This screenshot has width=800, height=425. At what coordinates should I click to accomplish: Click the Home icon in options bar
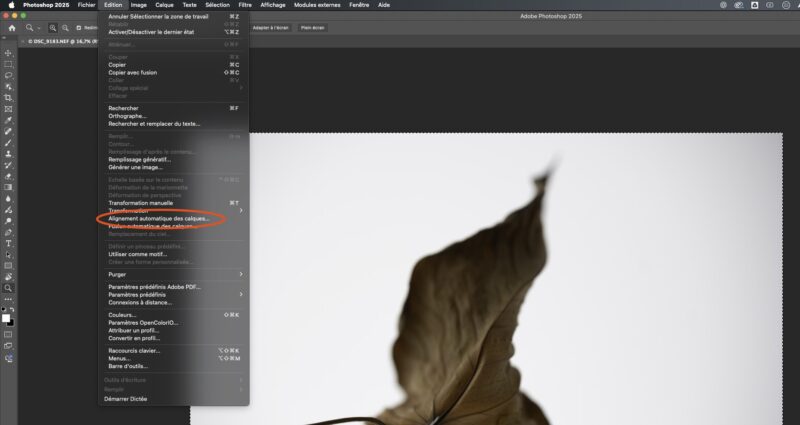click(12, 28)
